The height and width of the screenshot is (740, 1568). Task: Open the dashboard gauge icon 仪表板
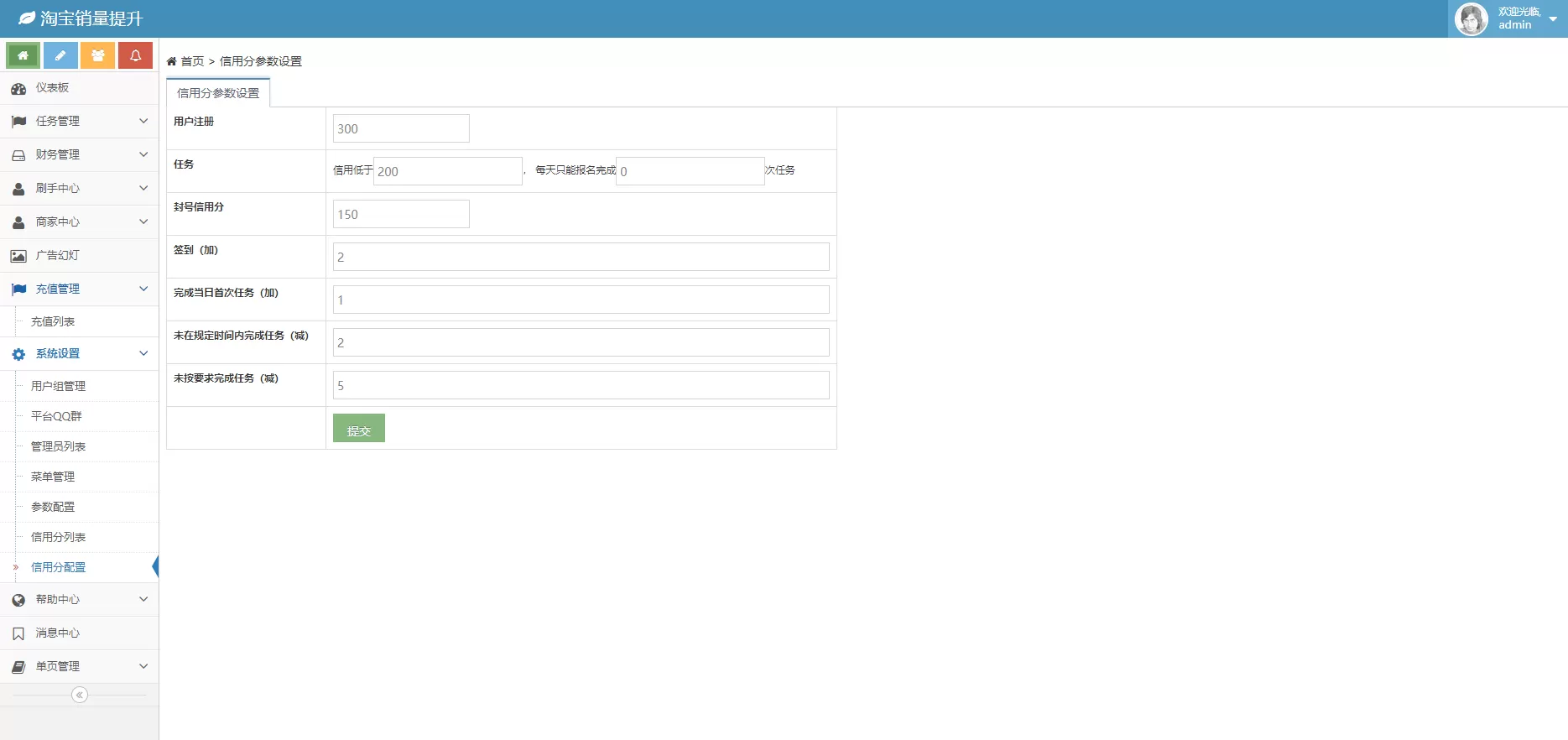point(18,88)
